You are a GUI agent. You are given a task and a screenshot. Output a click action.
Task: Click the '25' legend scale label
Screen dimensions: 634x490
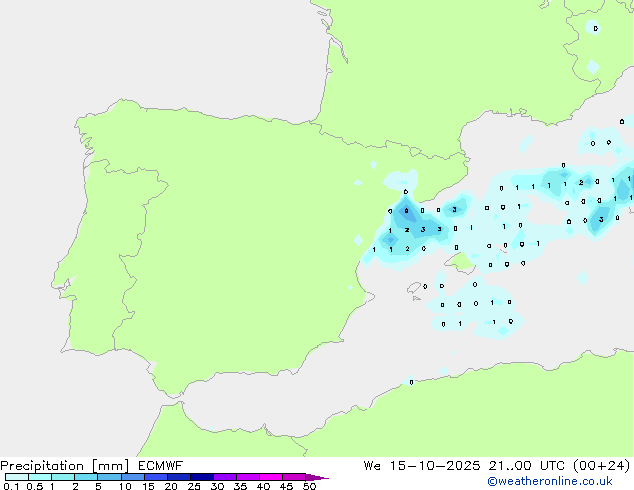[194, 486]
